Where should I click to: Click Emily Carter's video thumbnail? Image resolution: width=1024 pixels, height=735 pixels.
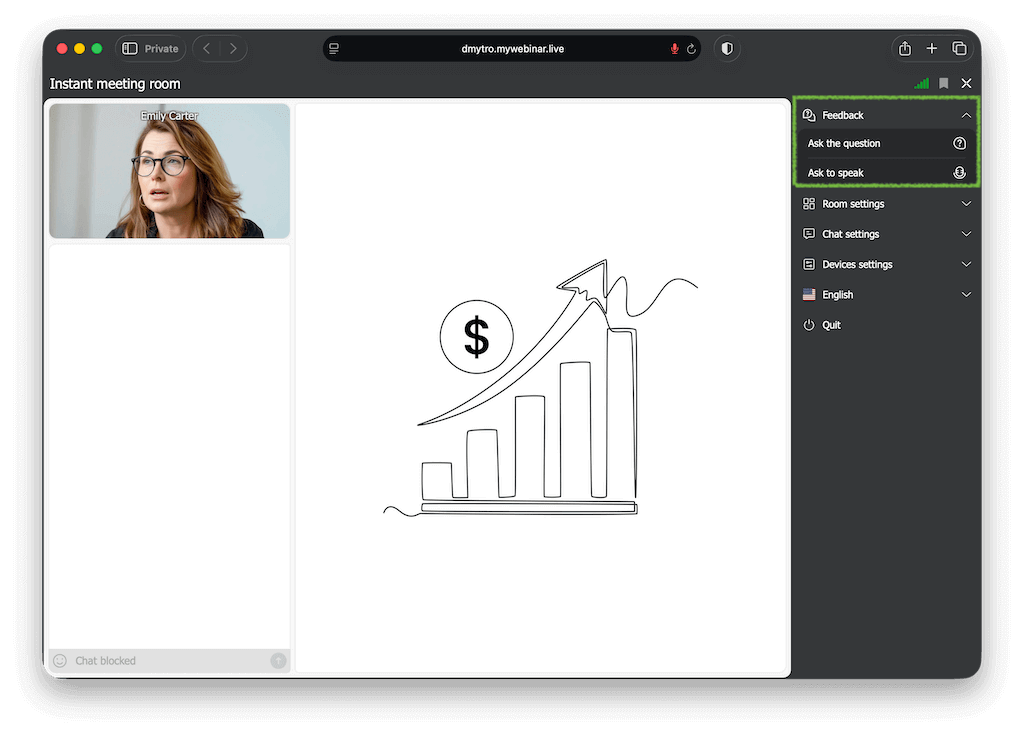click(169, 170)
